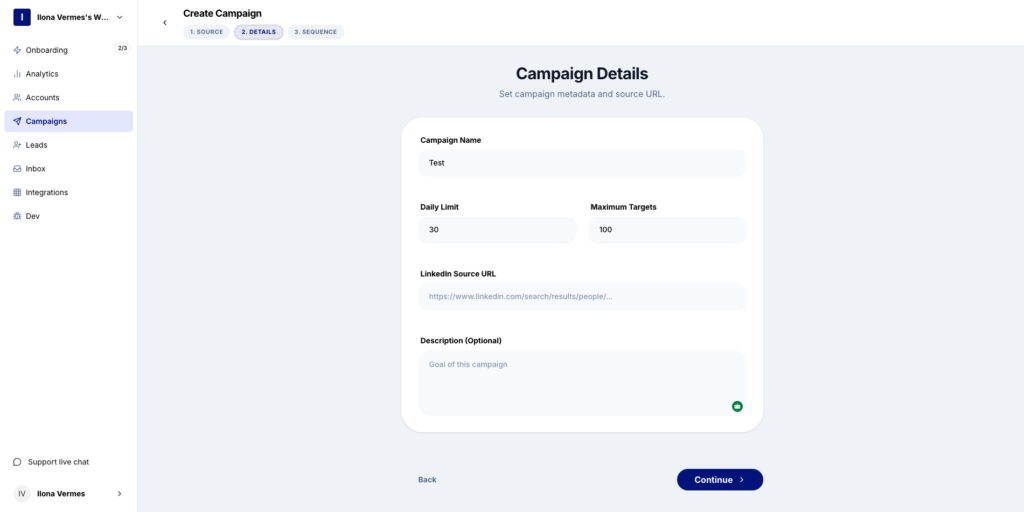
Task: Focus the Campaign Name field
Action: pyautogui.click(x=582, y=163)
